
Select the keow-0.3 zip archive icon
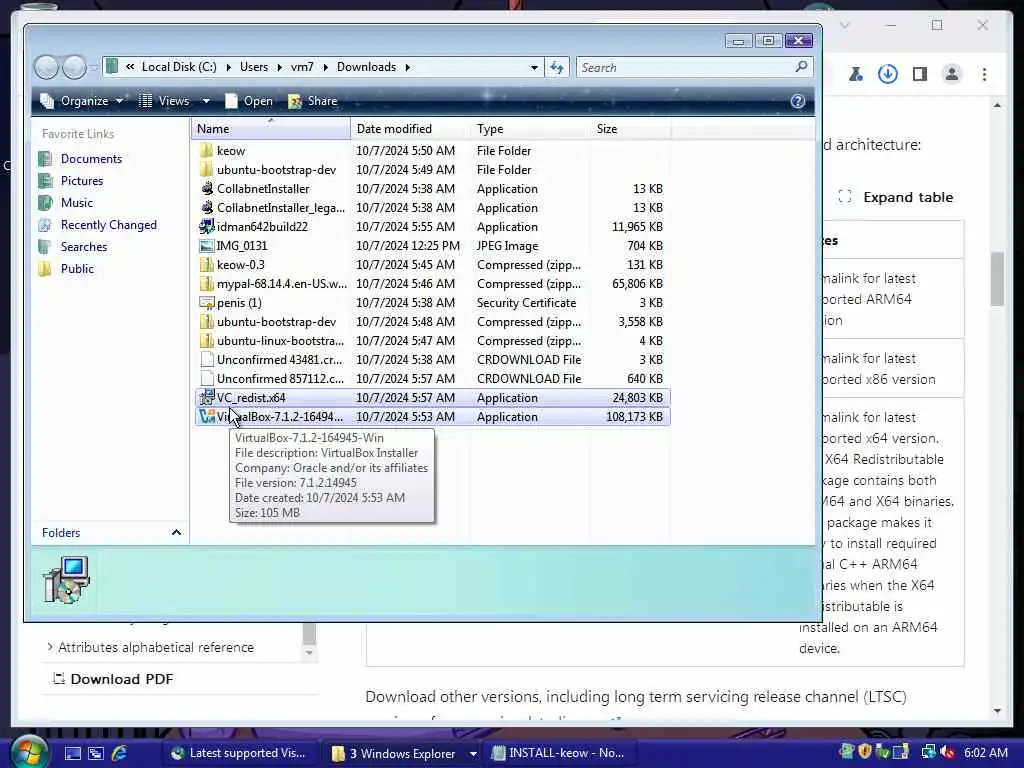(x=206, y=264)
